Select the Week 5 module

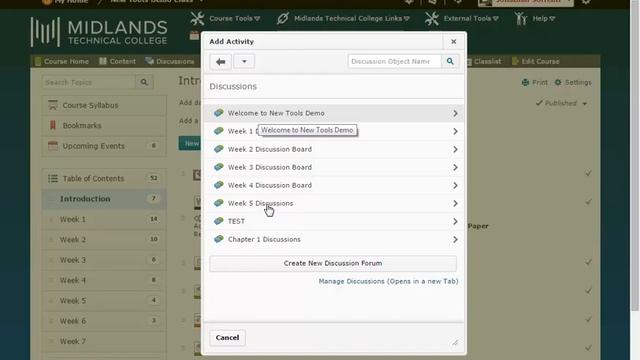click(104, 301)
